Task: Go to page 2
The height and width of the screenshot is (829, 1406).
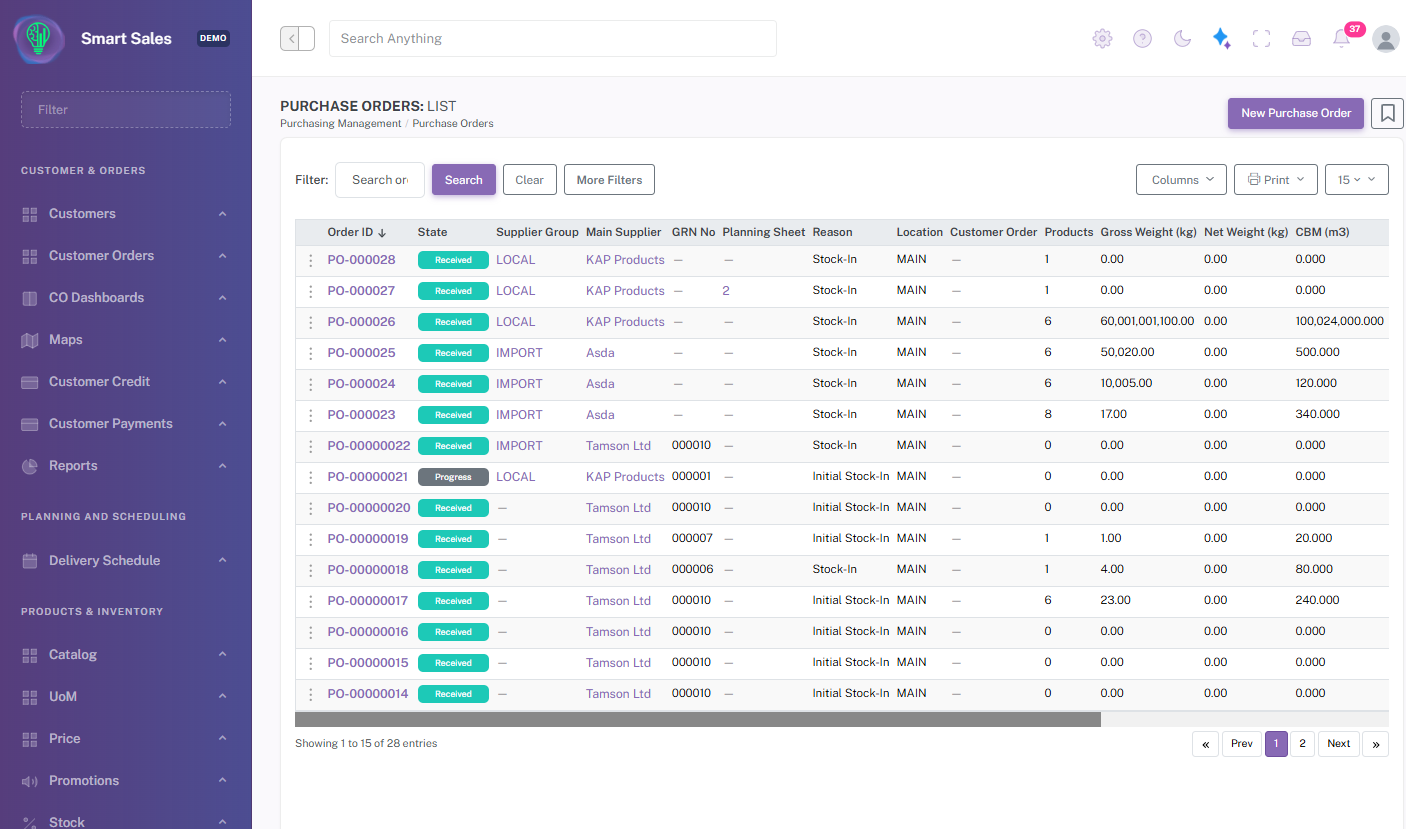Action: tap(1302, 744)
